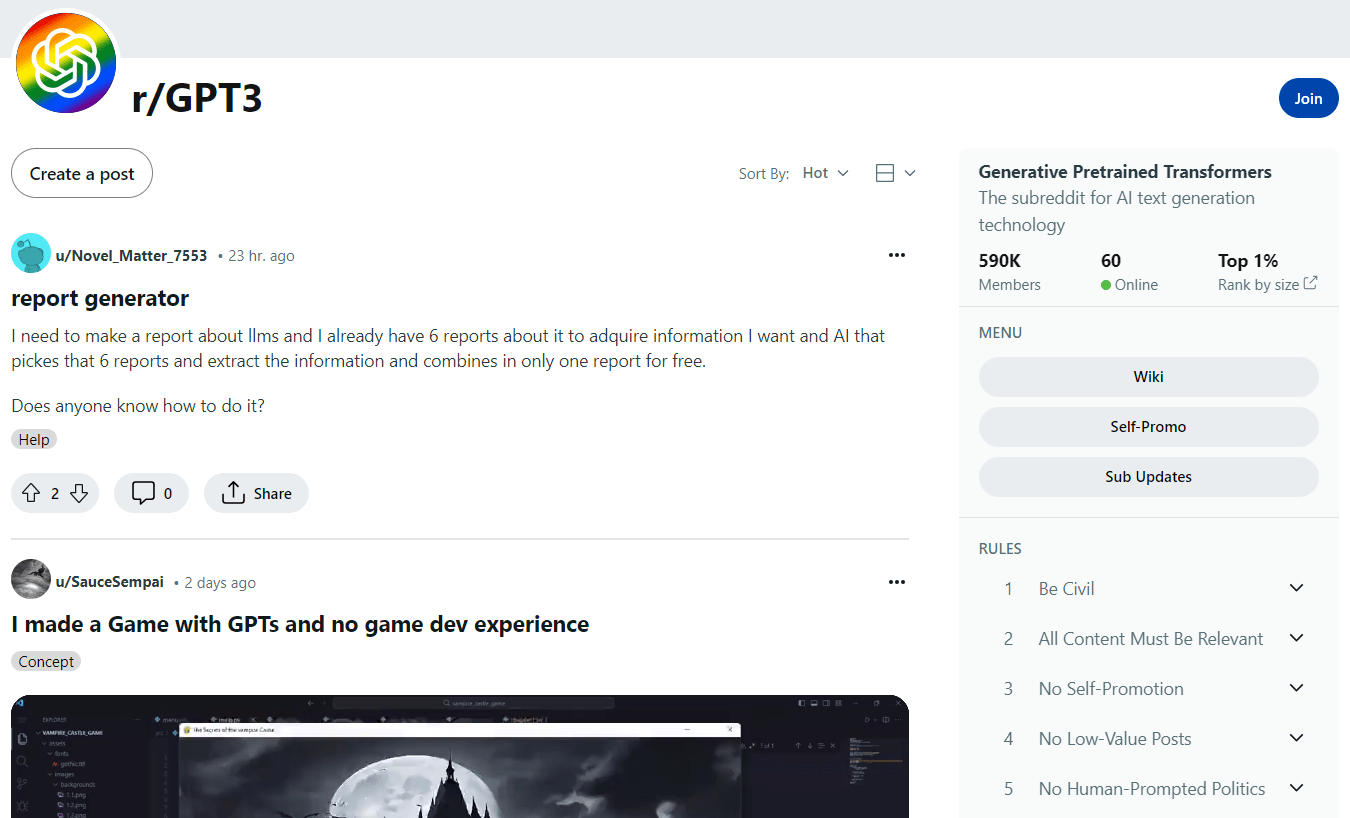The image size is (1350, 818).
Task: Open u/Novel_Matter_7553 profile link
Action: [131, 256]
